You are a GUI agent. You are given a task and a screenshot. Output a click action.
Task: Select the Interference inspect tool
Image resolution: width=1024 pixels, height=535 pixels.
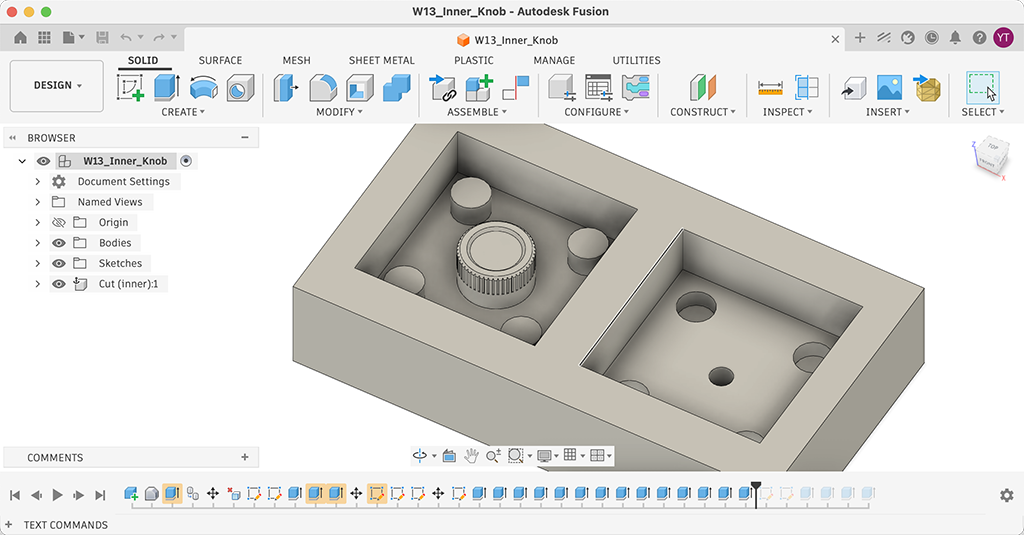[807, 88]
